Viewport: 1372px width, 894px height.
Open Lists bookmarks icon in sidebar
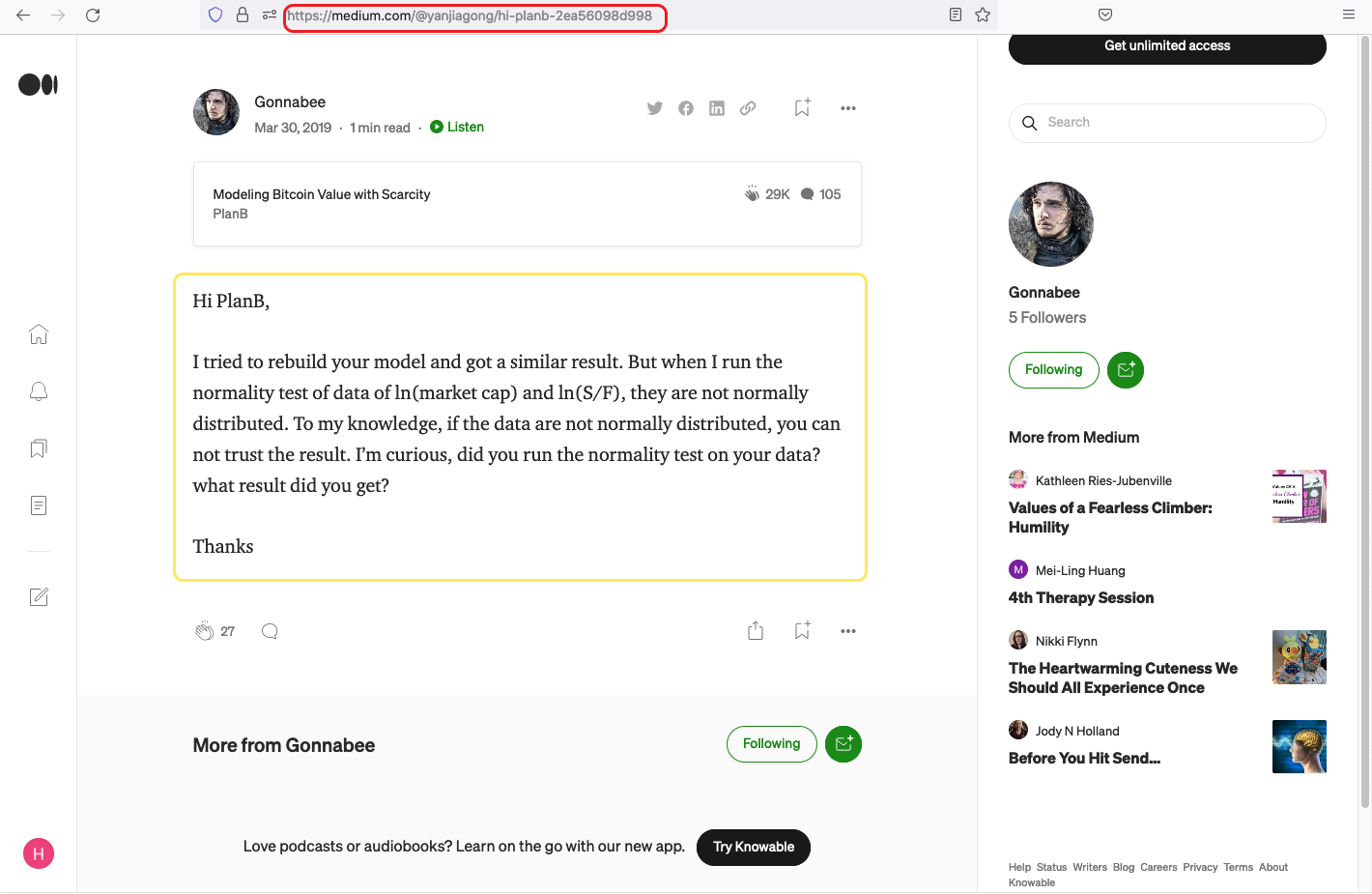[39, 448]
